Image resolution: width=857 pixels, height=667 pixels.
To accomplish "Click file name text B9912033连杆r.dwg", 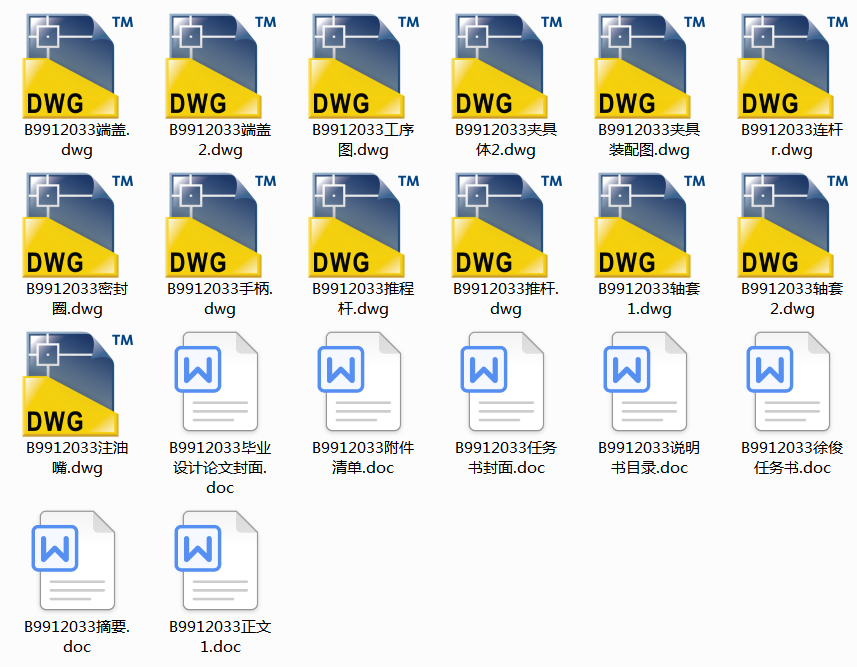I will tap(793, 140).
